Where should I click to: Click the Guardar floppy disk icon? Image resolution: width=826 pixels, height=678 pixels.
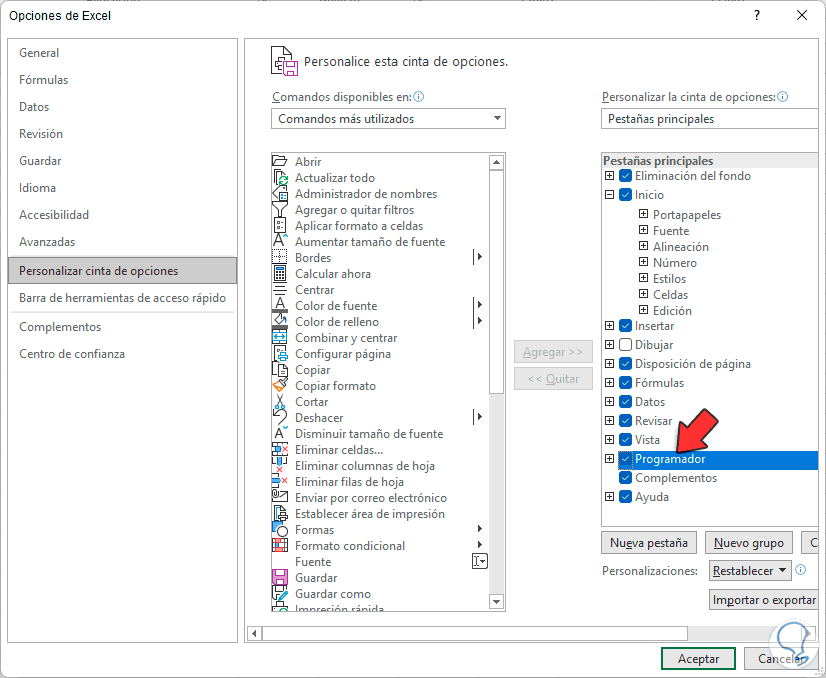pyautogui.click(x=279, y=578)
